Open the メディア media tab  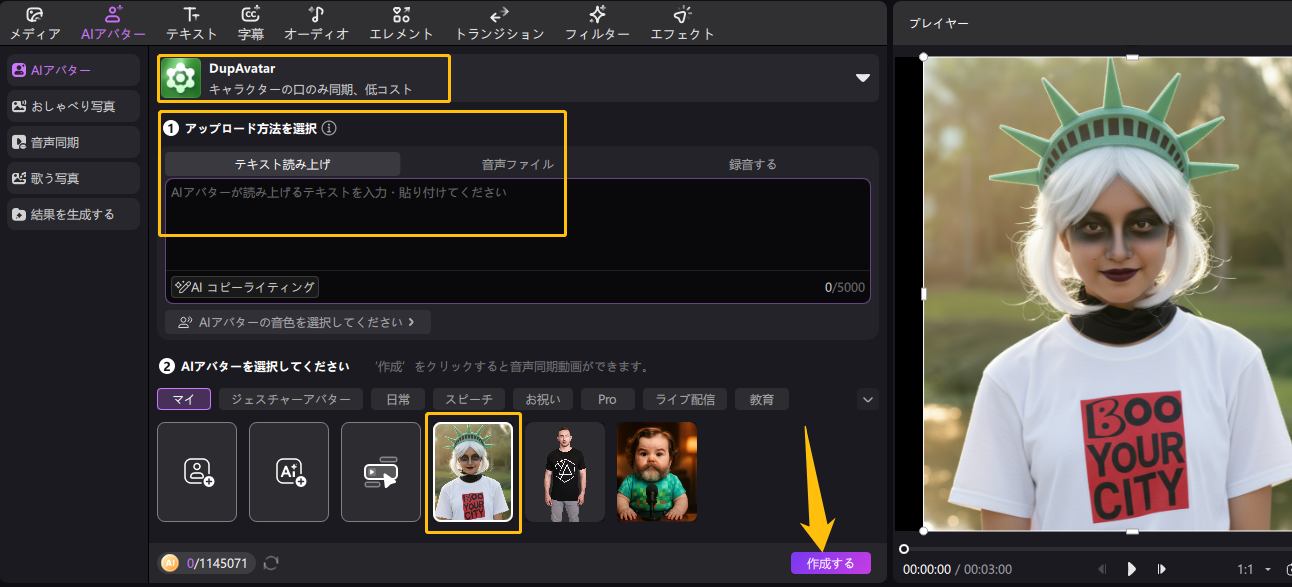[x=35, y=23]
